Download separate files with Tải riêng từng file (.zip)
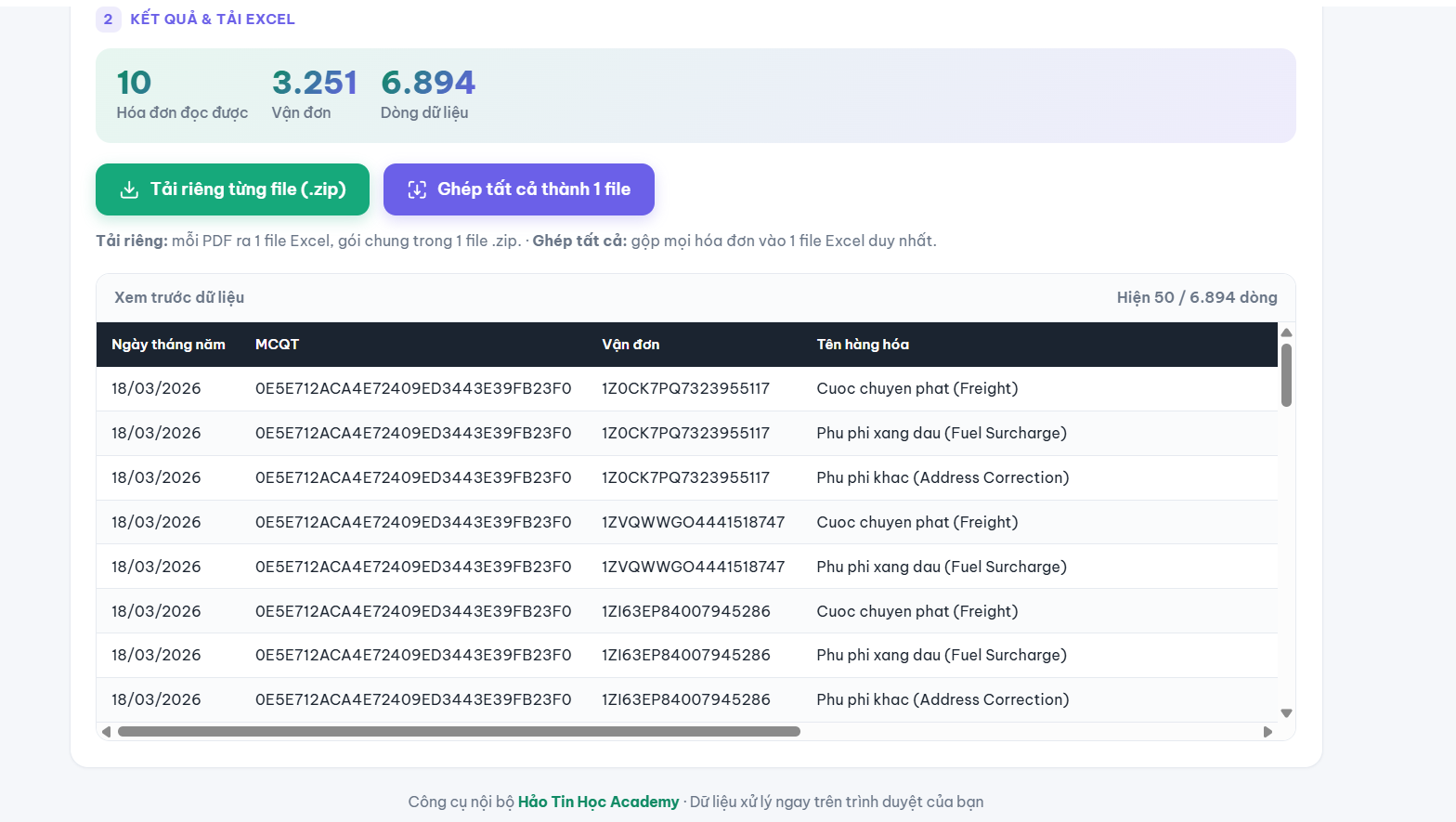This screenshot has height=822, width=1456. [232, 189]
